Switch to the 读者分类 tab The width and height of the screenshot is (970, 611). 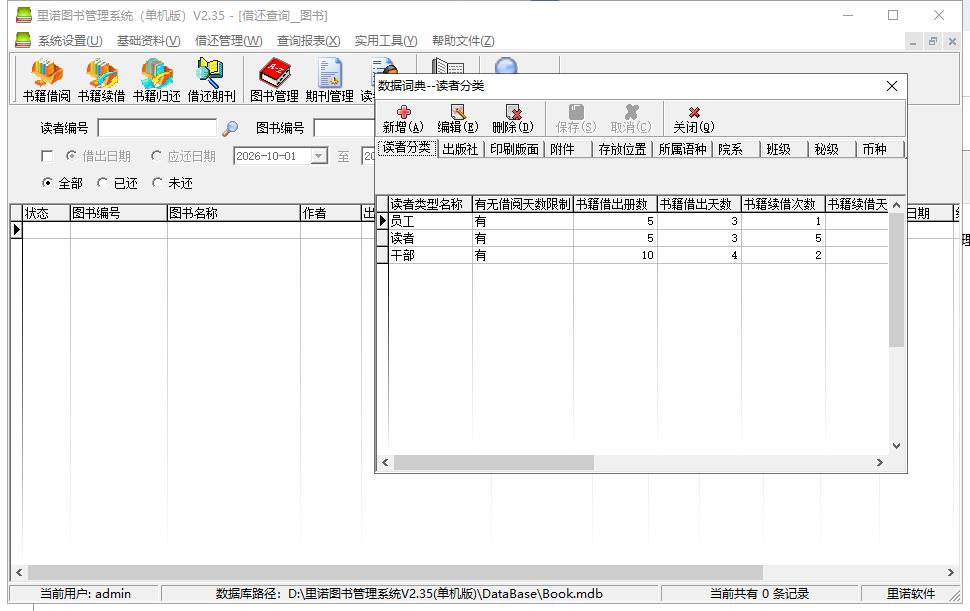click(407, 148)
